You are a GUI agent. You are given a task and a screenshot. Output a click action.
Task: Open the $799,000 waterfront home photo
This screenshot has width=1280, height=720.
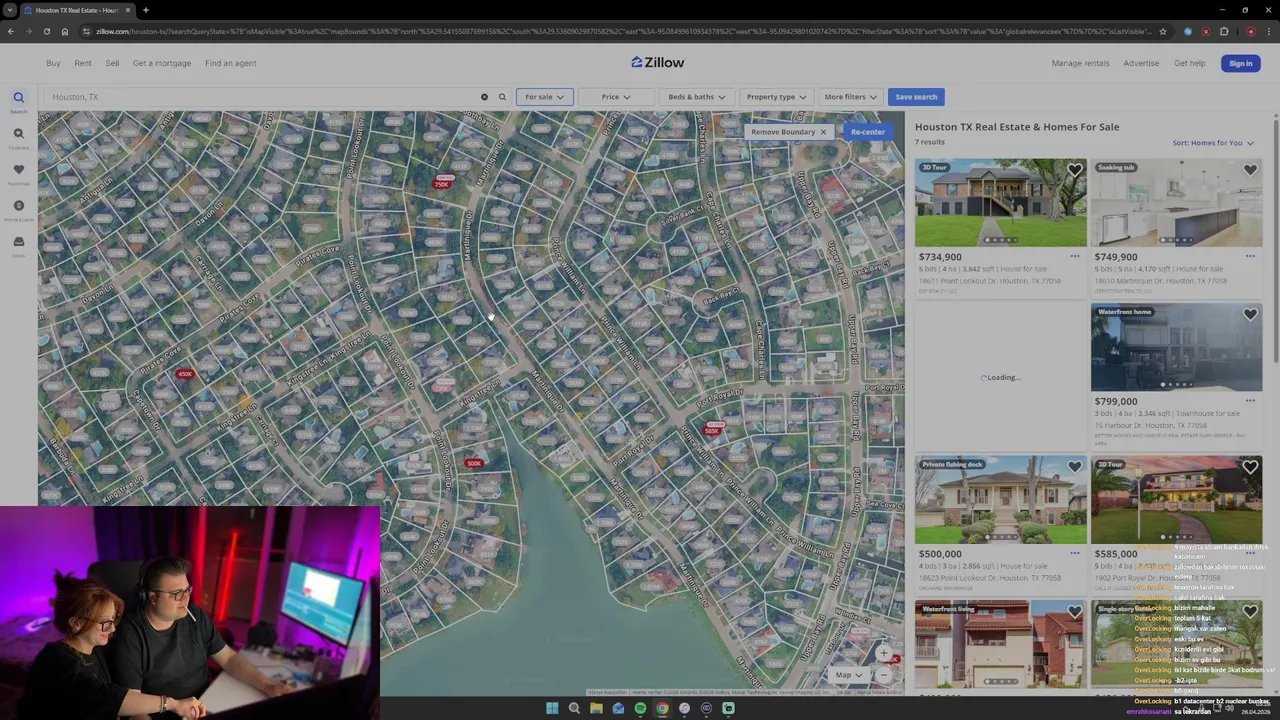(x=1176, y=347)
